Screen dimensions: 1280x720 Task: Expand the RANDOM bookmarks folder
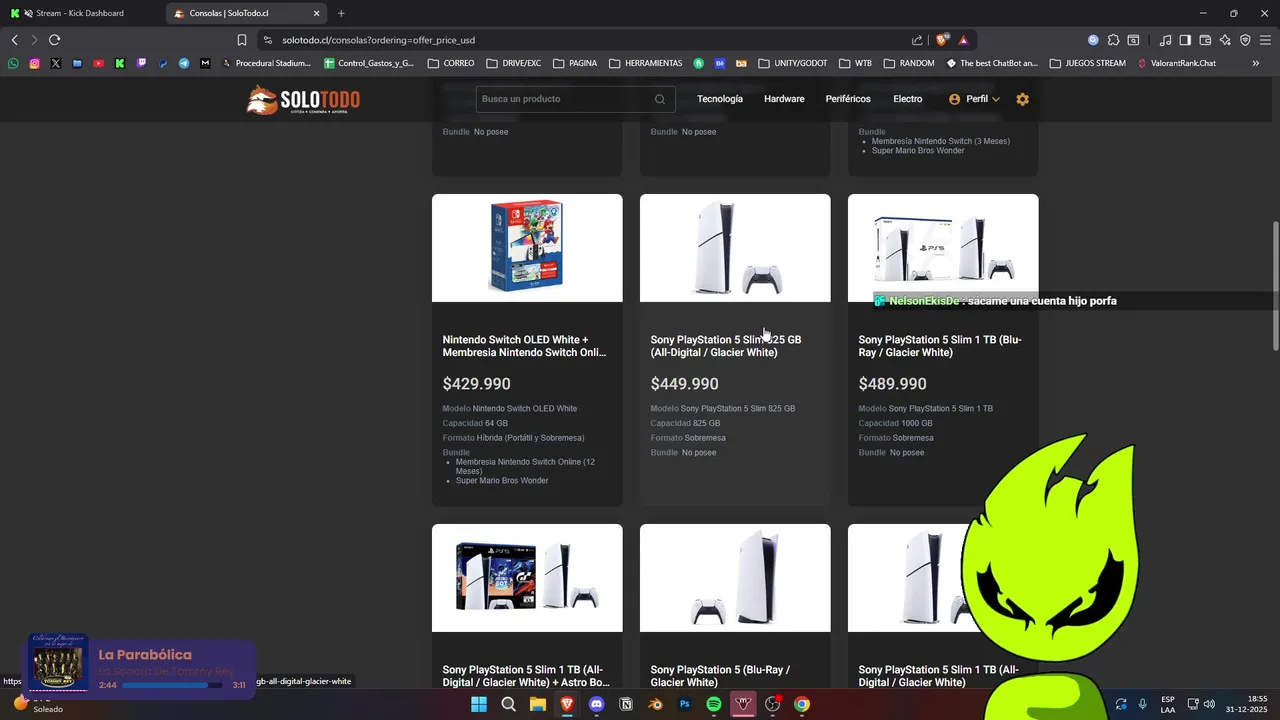(x=909, y=63)
